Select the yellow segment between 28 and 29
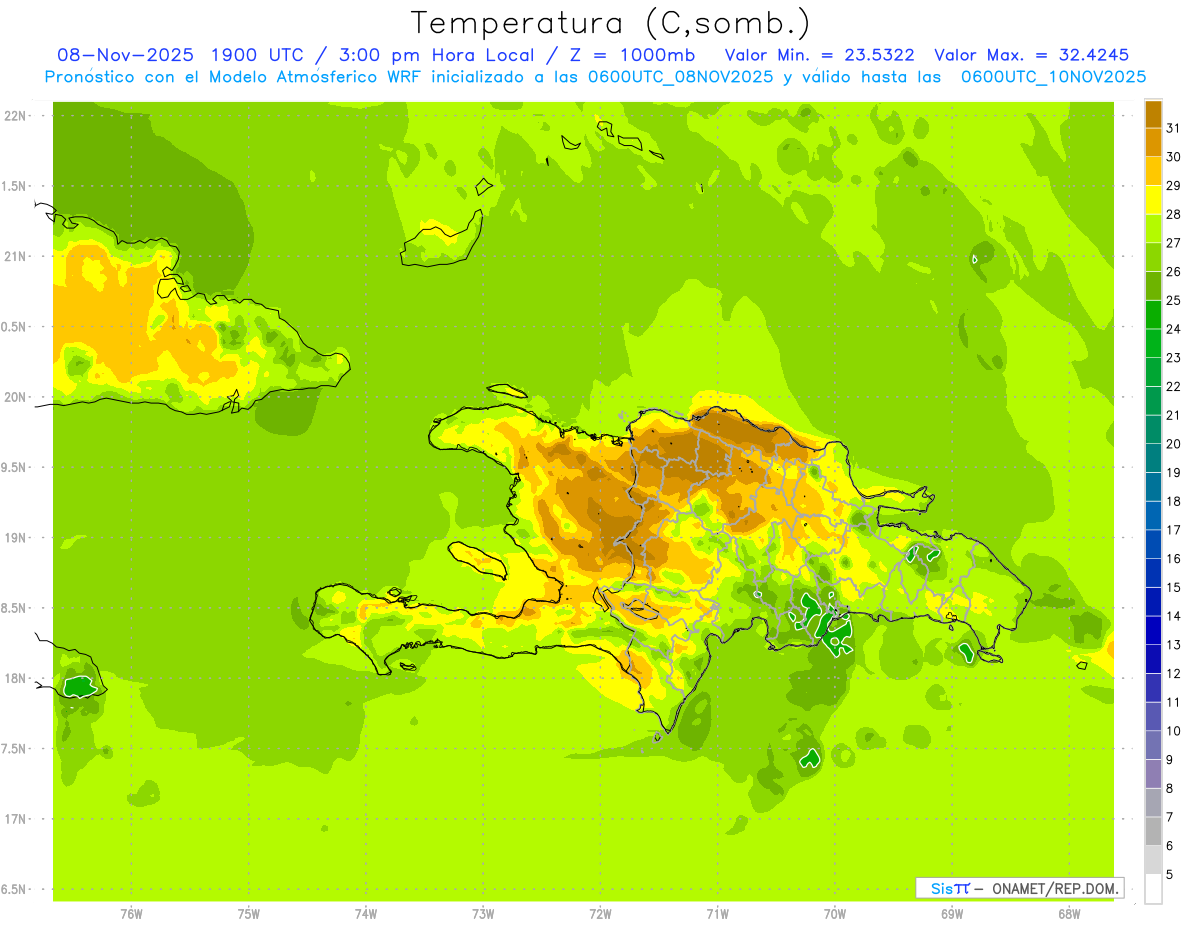Screen dimensions: 1200x927 pos(1153,200)
